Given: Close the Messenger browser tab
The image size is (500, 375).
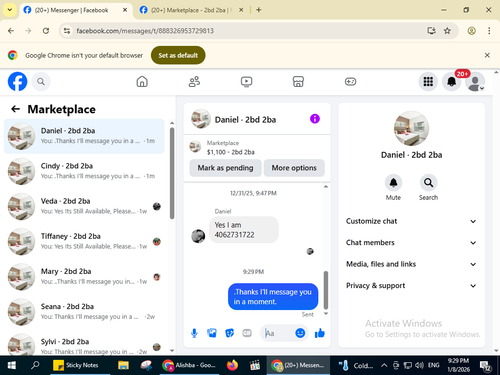Looking at the screenshot, I should (x=125, y=10).
